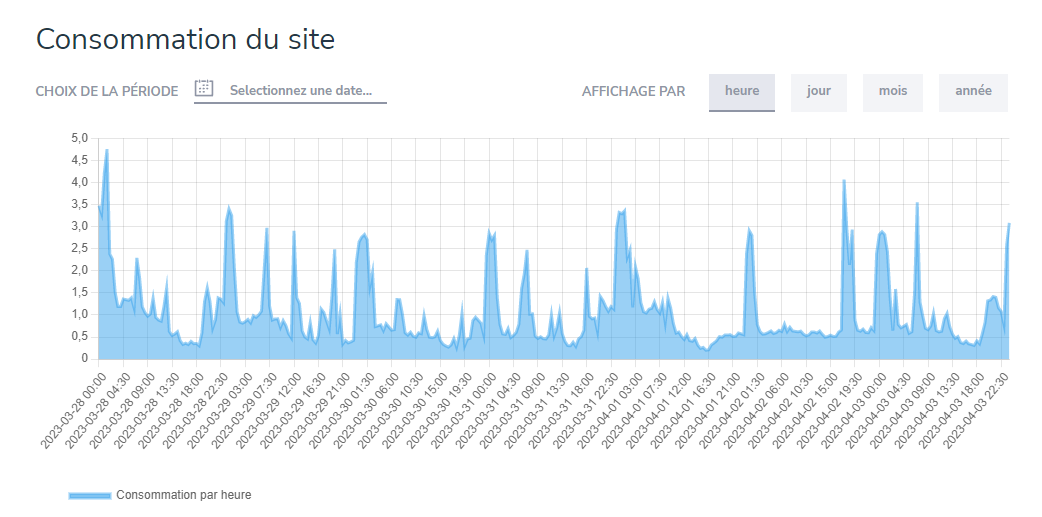Click the 'AFFICHAGE PAR' label
The image size is (1042, 517).
[x=633, y=91]
